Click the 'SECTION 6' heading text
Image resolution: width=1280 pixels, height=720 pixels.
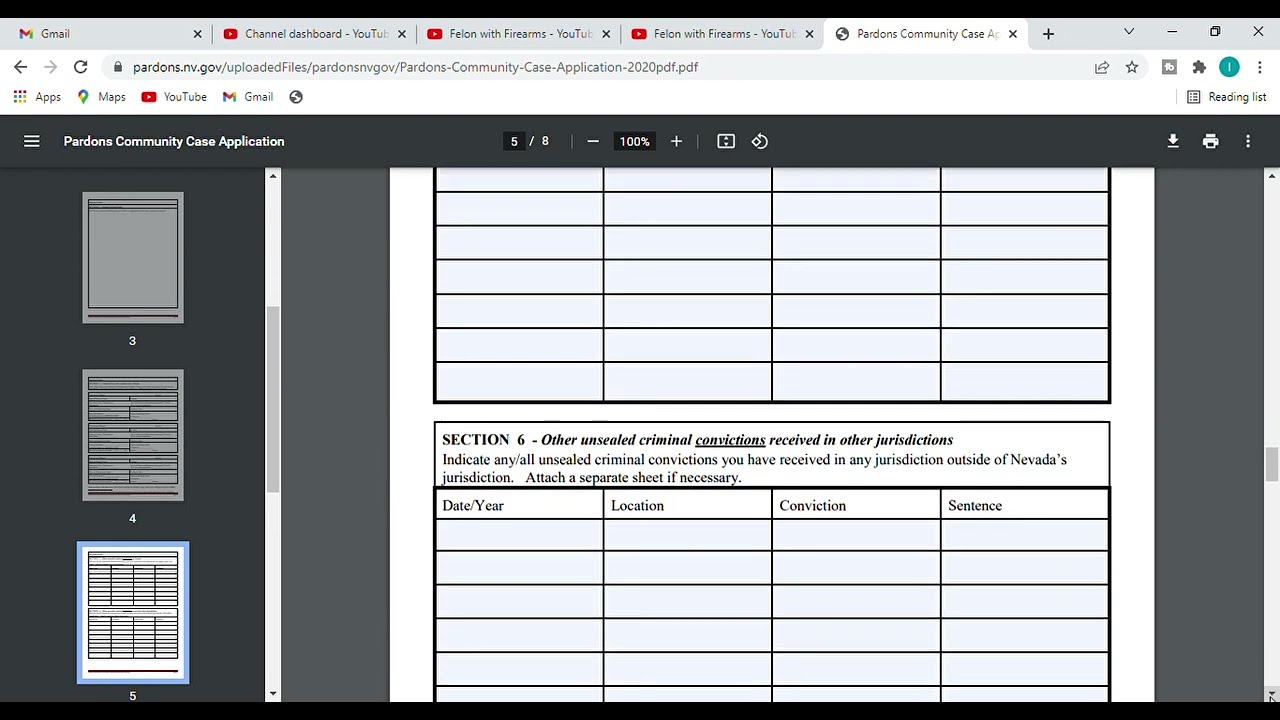[484, 440]
